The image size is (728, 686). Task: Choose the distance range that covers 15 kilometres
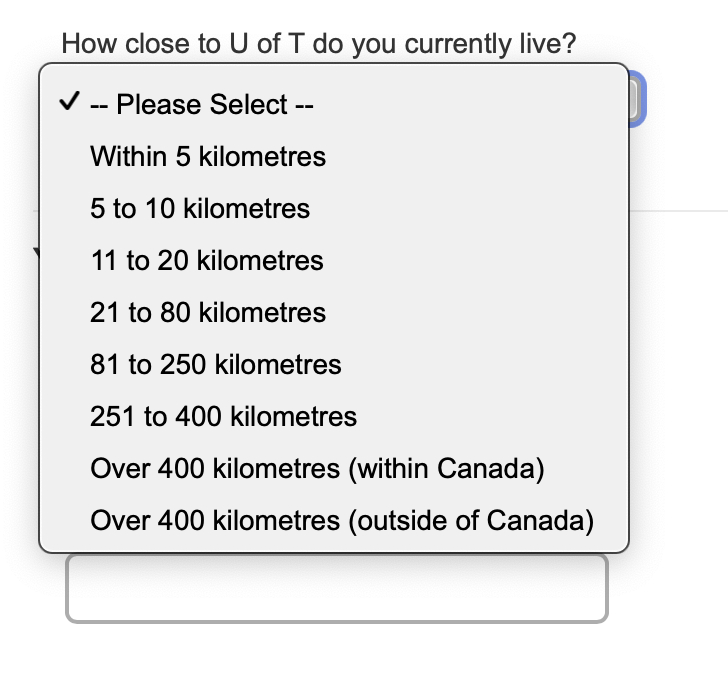[x=207, y=261]
